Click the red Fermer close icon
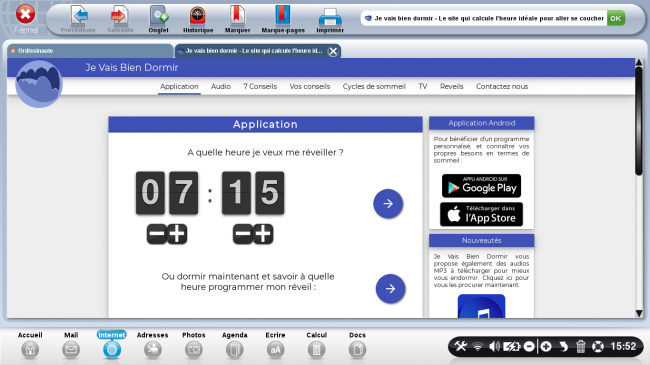This screenshot has height=365, width=650. 25,15
